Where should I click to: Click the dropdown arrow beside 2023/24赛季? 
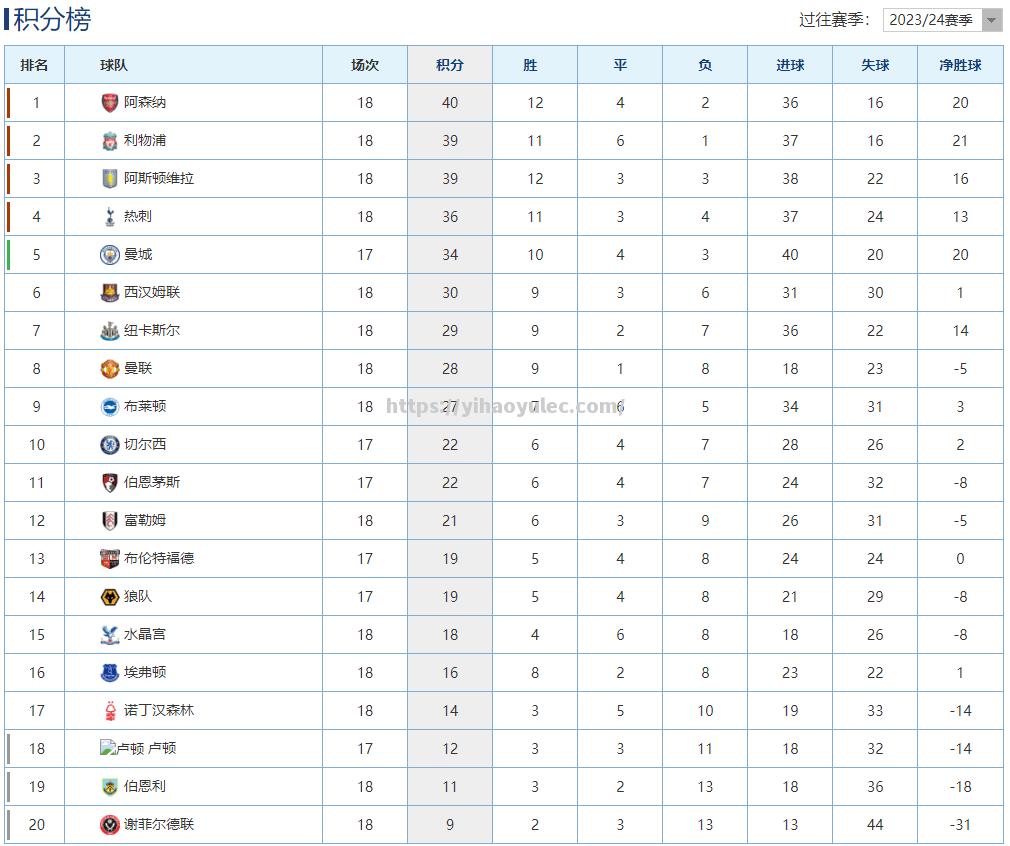coord(992,20)
